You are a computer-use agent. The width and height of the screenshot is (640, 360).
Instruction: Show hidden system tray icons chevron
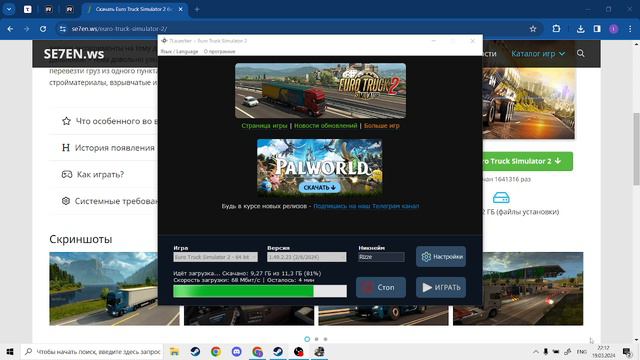click(535, 351)
